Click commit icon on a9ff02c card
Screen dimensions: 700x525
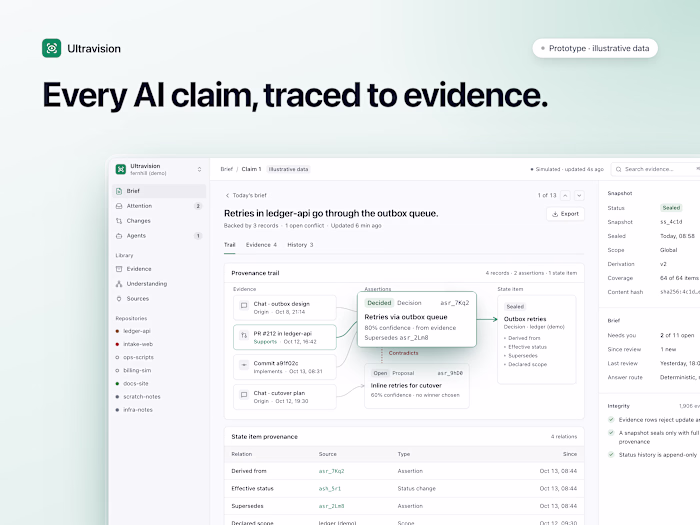pyautogui.click(x=244, y=365)
